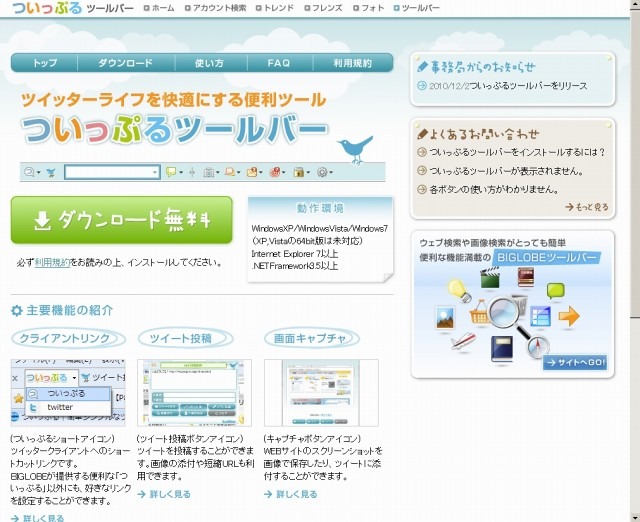This screenshot has width=640, height=522.
Task: Open アカウント検索 in the top navigation
Action: click(x=216, y=8)
